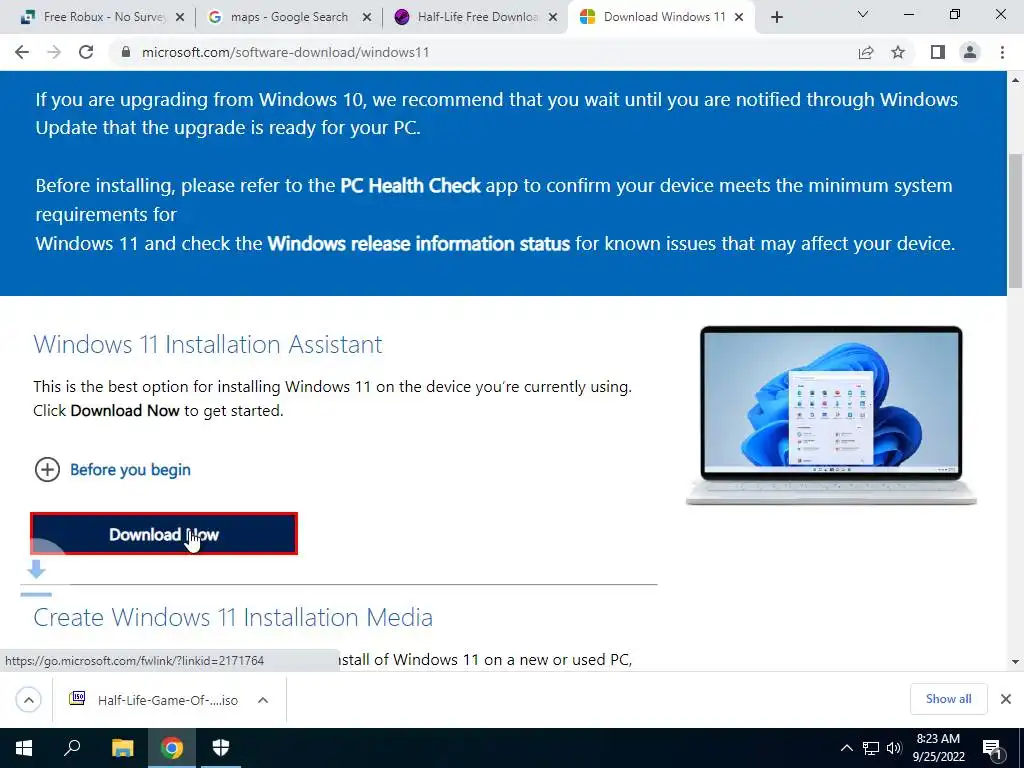Open Windows Security from the taskbar
The width and height of the screenshot is (1024, 768).
tap(221, 748)
